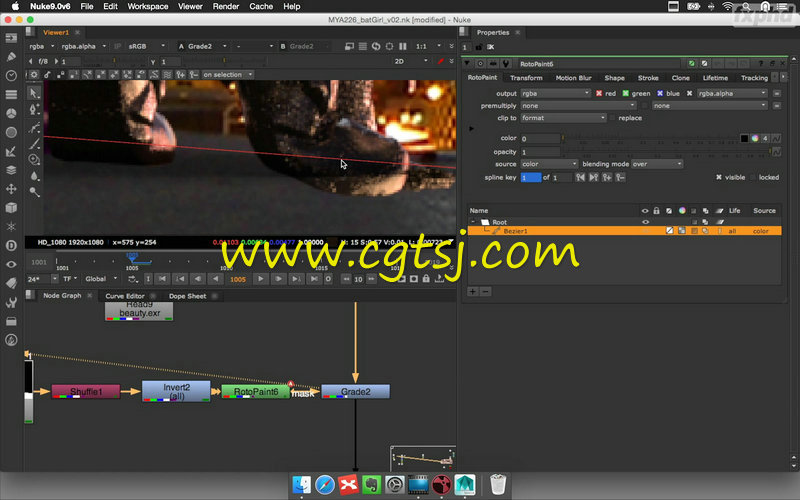Select the Brush paint tool
The height and width of the screenshot is (500, 800).
coord(34,144)
